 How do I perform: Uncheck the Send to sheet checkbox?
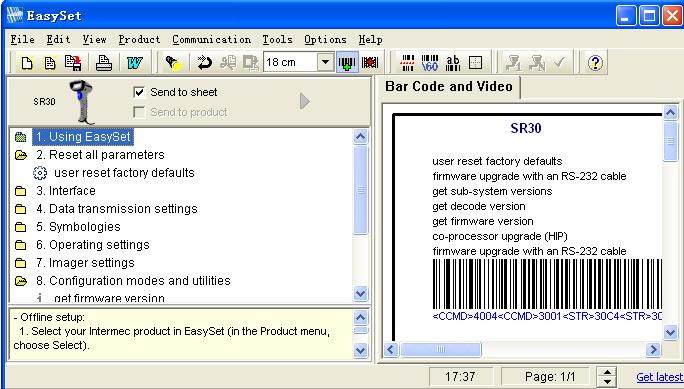tap(139, 92)
